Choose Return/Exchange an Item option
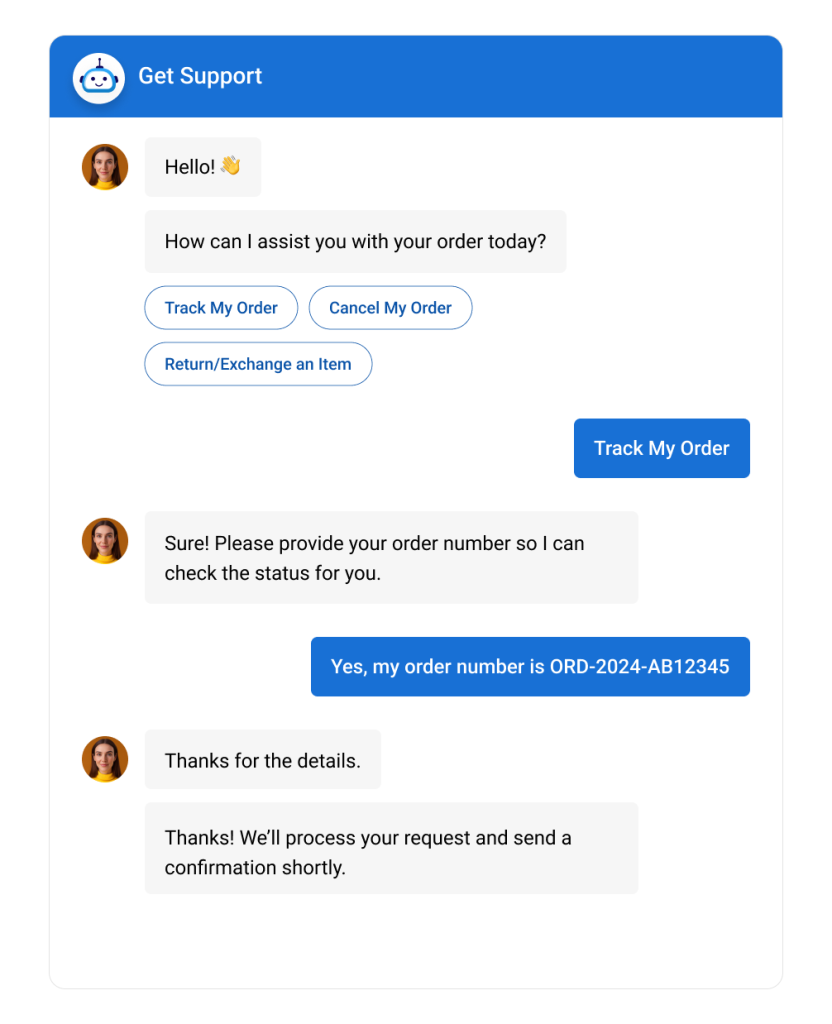The height and width of the screenshot is (1024, 832). coord(258,364)
